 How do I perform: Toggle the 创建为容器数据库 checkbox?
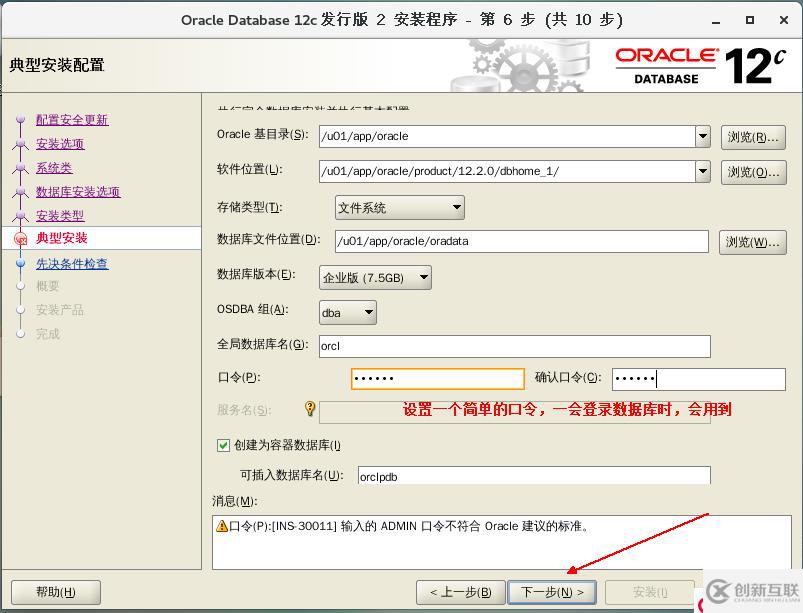(224, 445)
